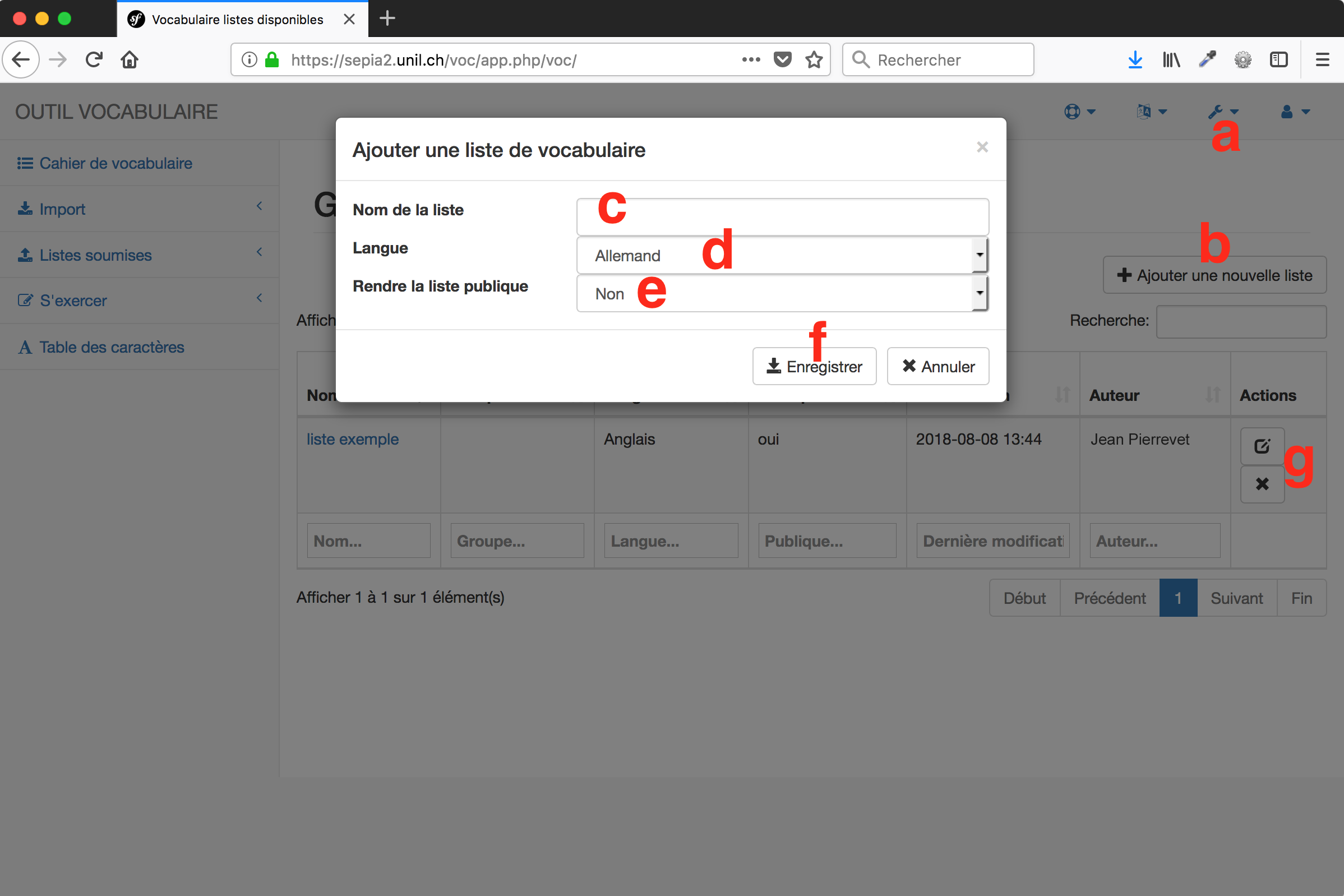Open Table des caractères in sidebar

[112, 347]
